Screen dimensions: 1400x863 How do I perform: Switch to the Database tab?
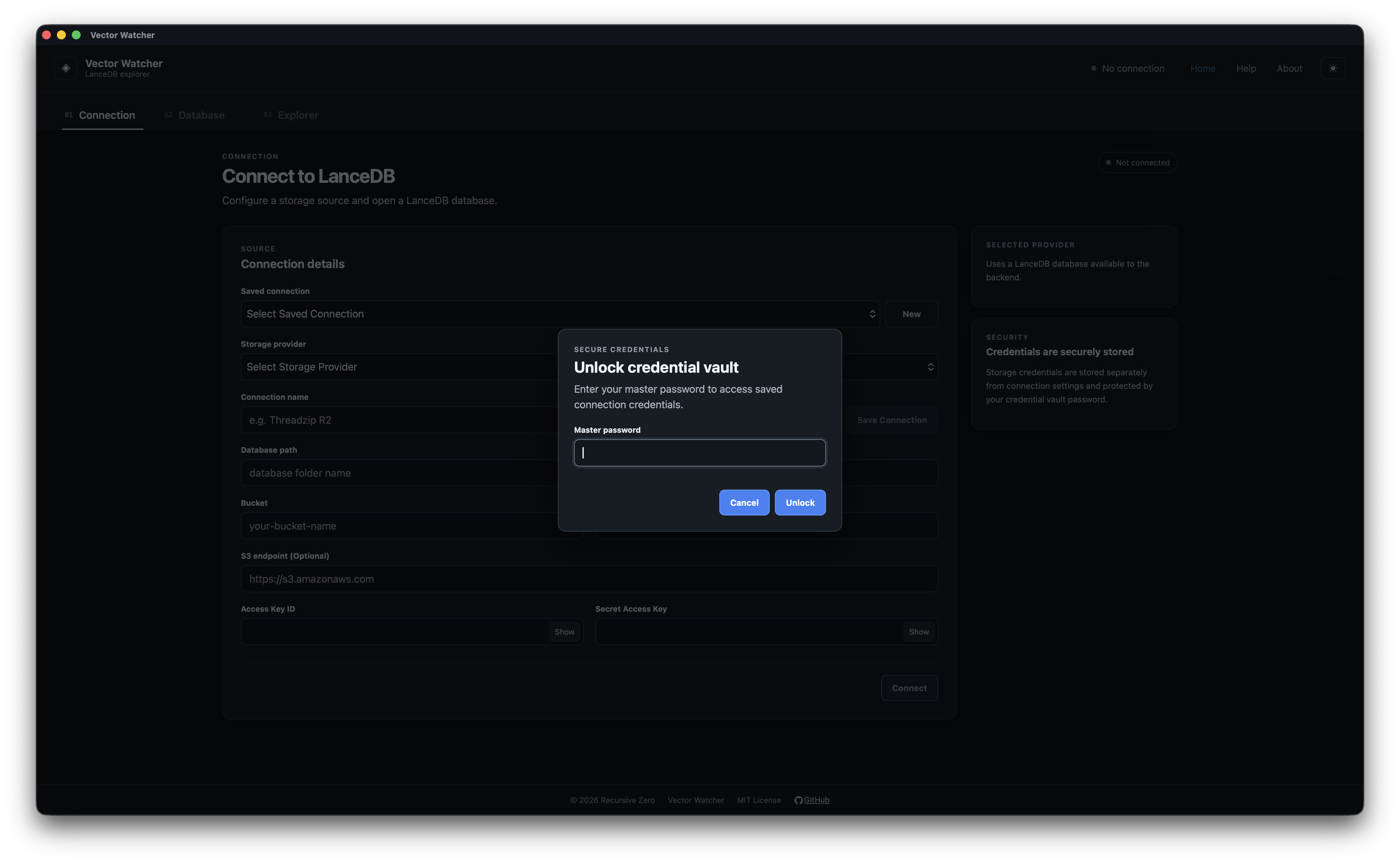coord(195,115)
